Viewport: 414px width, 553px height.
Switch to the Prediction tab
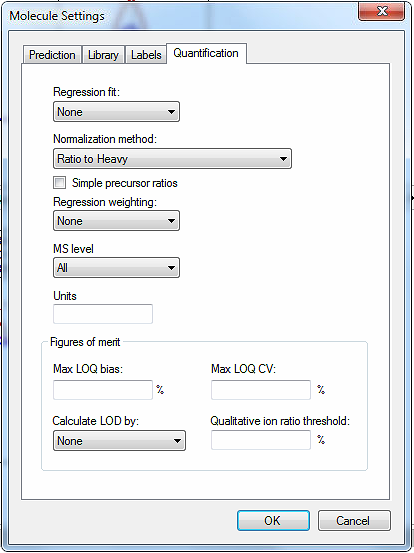52,55
